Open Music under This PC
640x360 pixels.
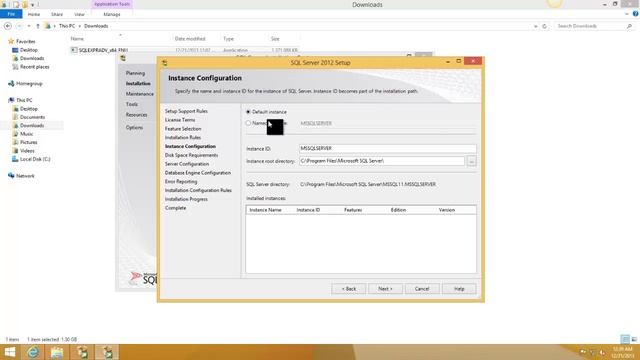(x=27, y=134)
